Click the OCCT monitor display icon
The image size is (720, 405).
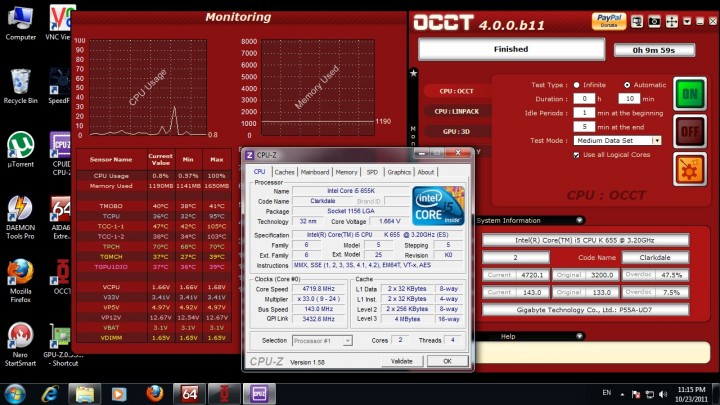point(637,21)
